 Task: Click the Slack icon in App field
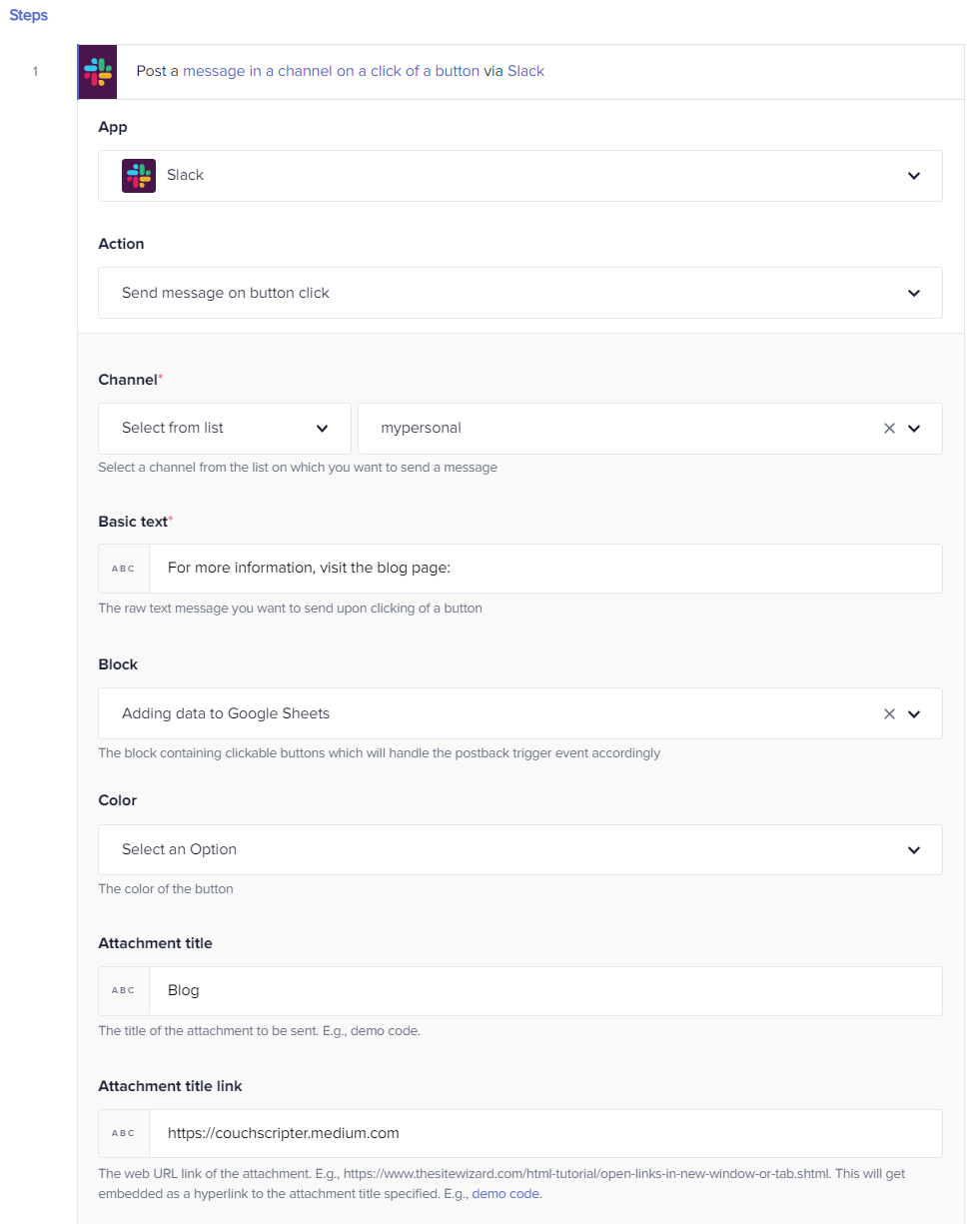[139, 176]
